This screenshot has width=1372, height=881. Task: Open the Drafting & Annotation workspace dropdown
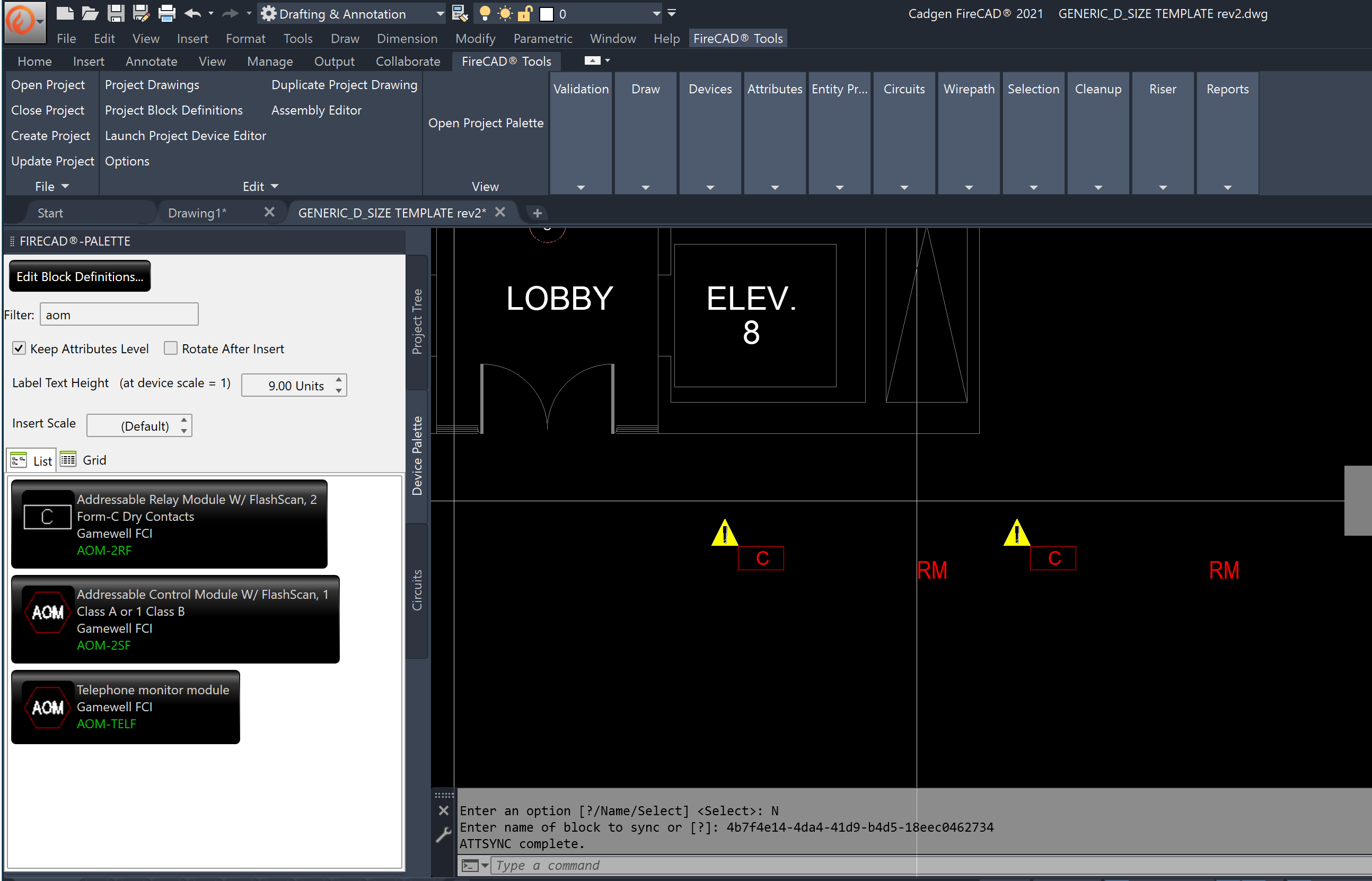click(351, 14)
